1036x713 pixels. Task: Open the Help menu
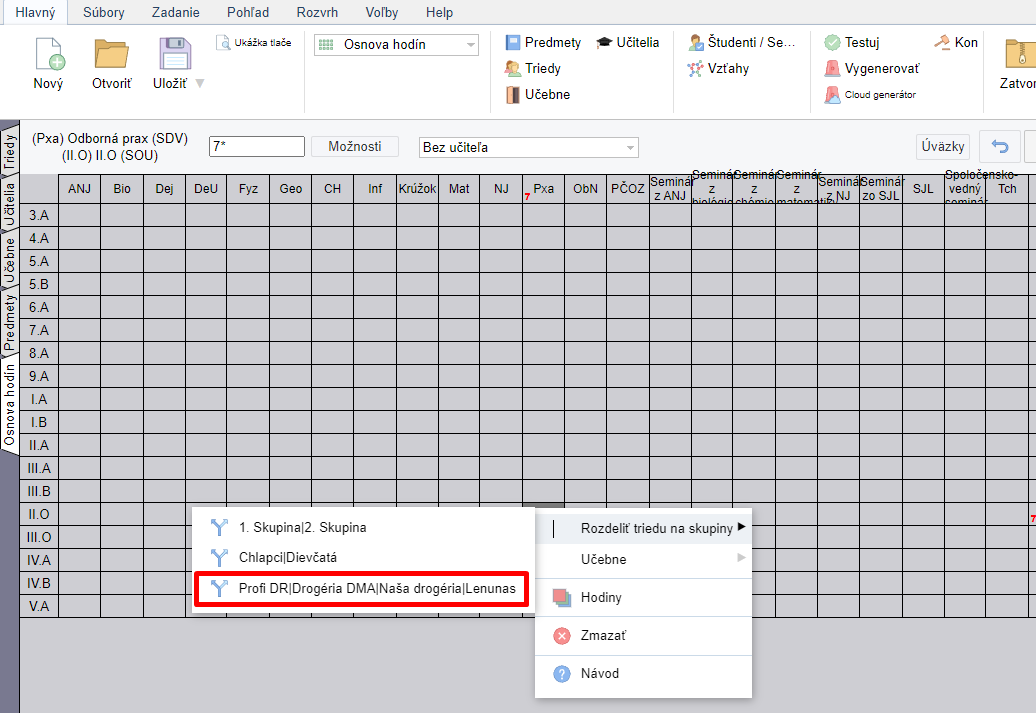pyautogui.click(x=439, y=13)
